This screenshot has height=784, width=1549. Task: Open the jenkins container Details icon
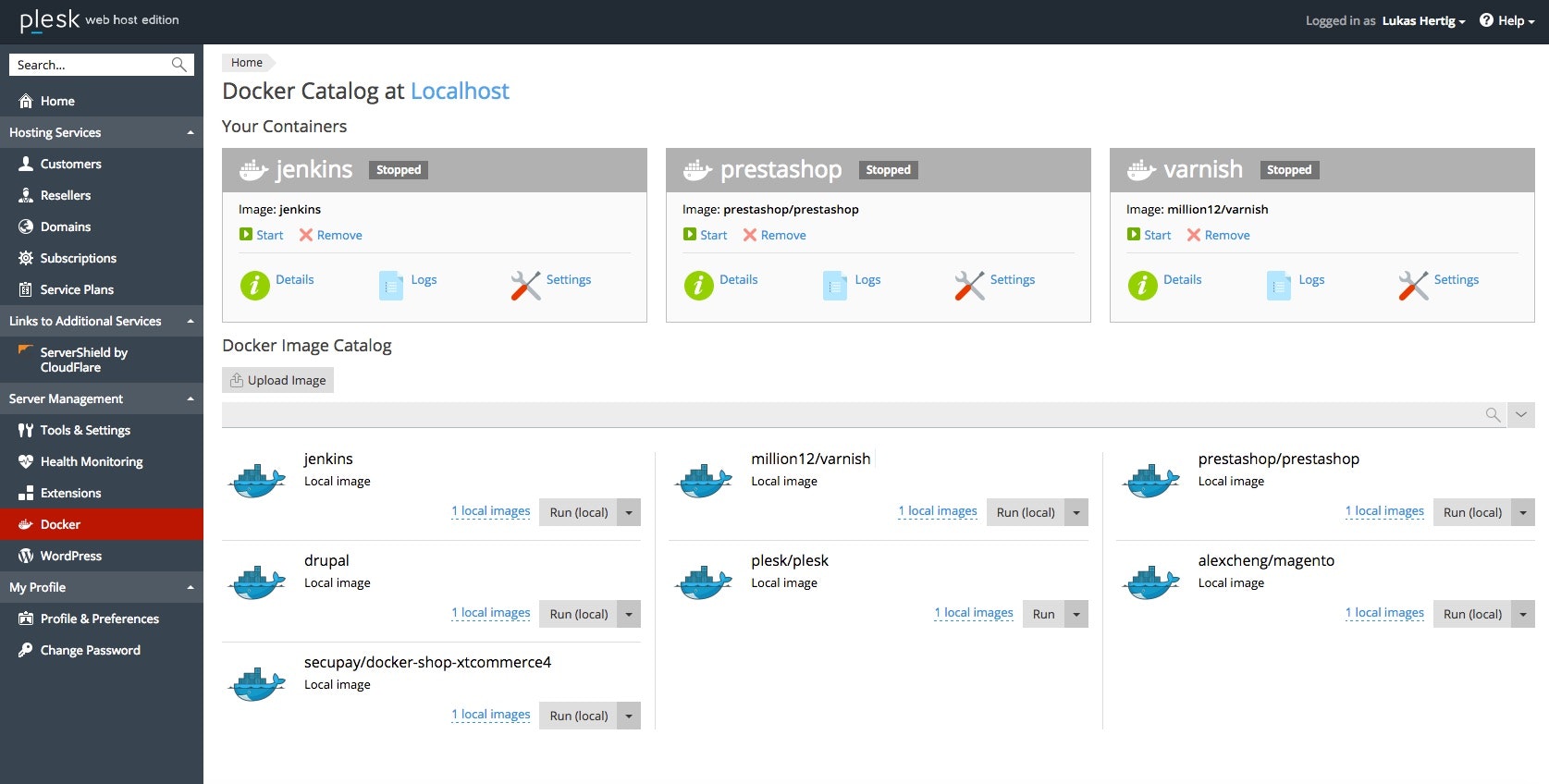tap(254, 286)
